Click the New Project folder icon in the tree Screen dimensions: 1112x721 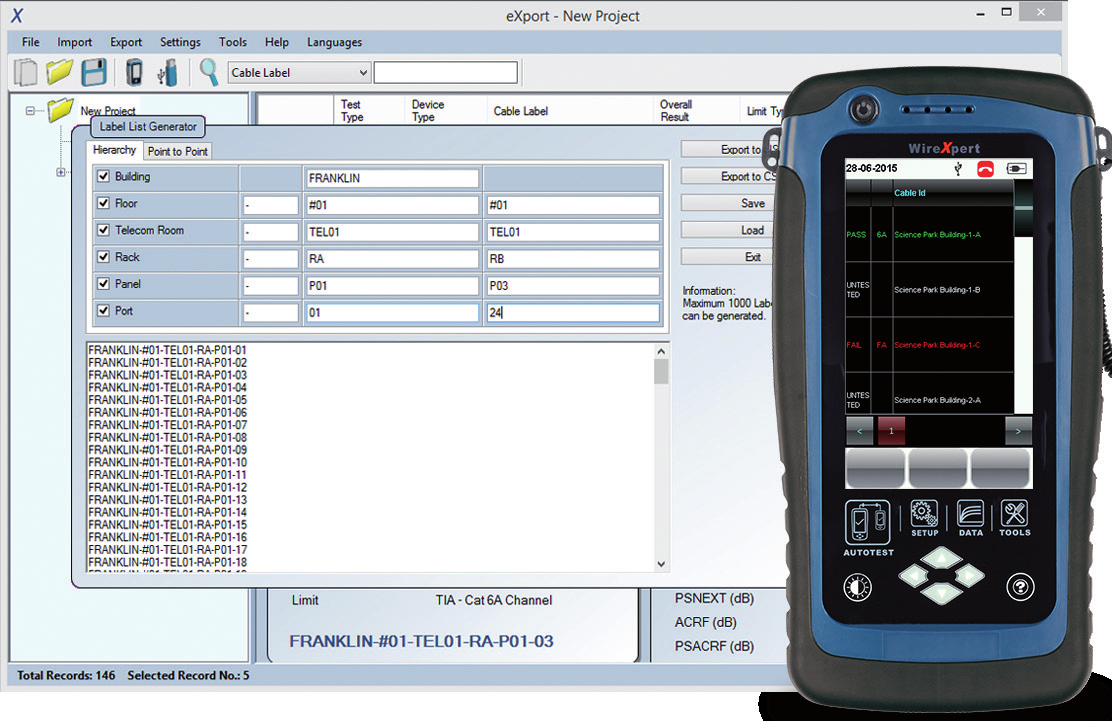pyautogui.click(x=60, y=109)
